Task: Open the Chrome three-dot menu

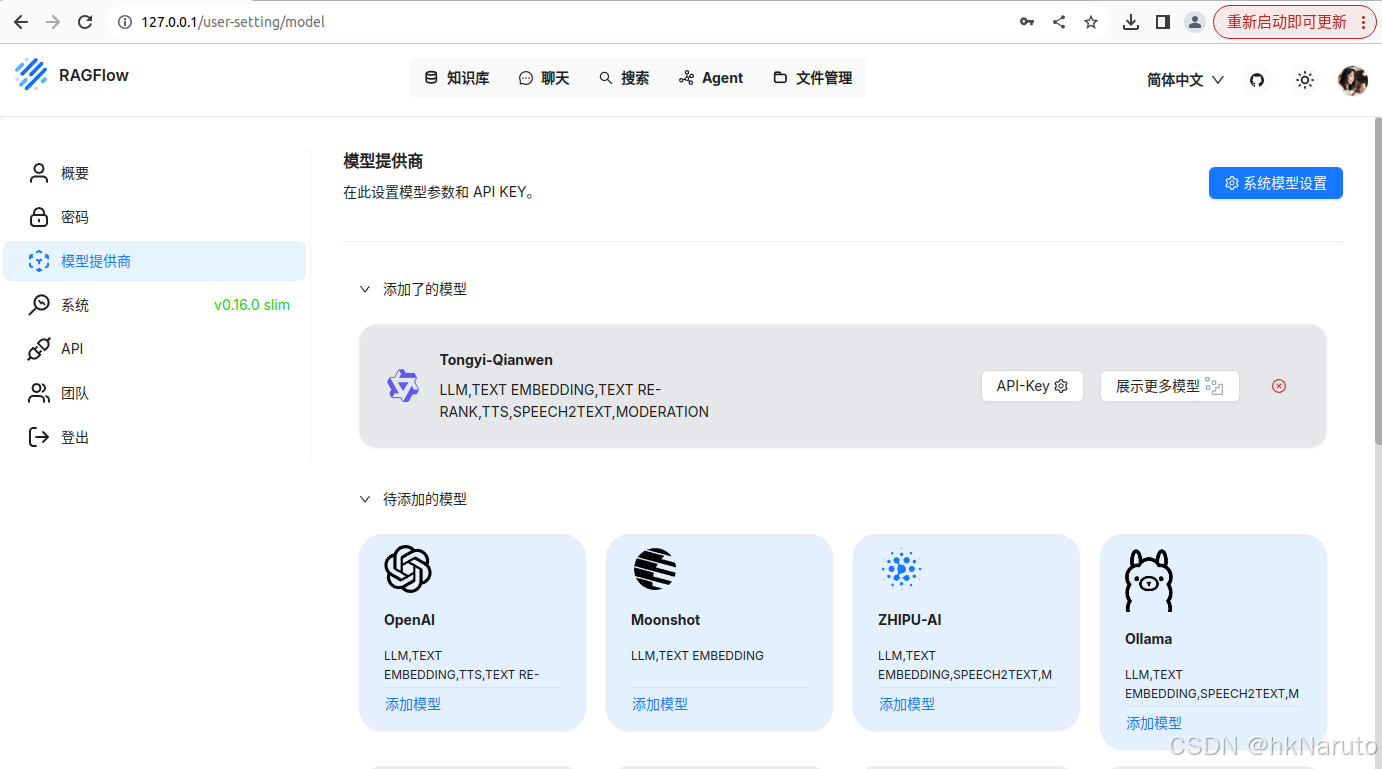Action: coord(1363,22)
